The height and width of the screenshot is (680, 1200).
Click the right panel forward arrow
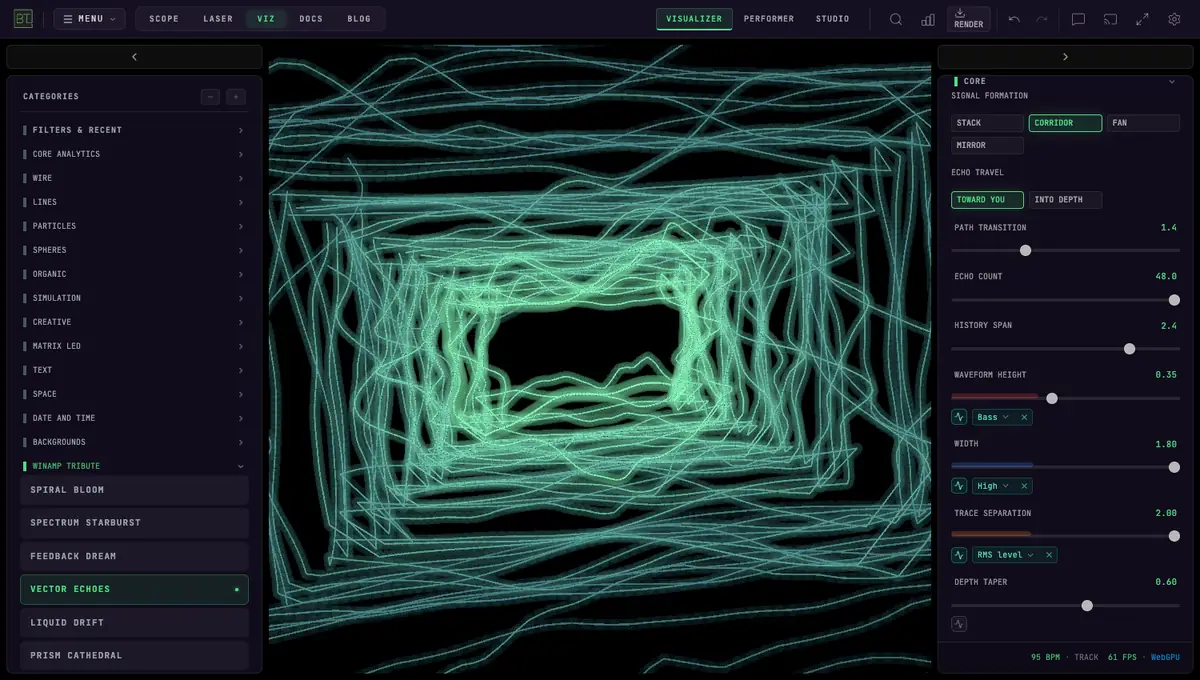1065,57
